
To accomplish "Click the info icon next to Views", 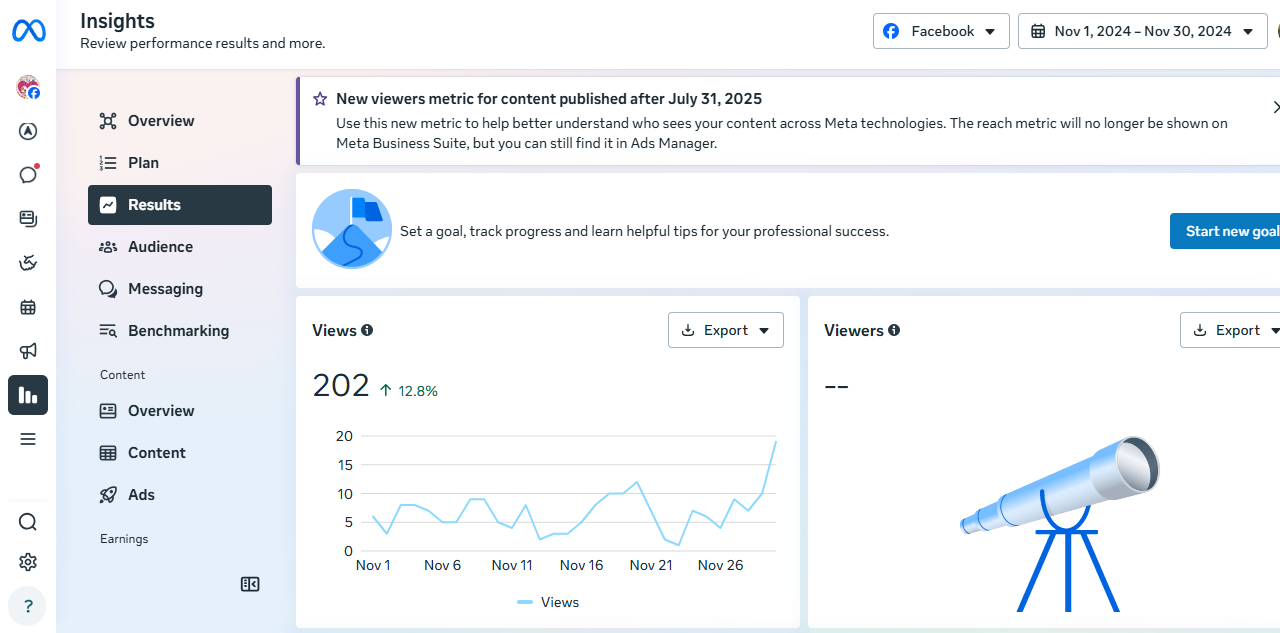I will [367, 330].
